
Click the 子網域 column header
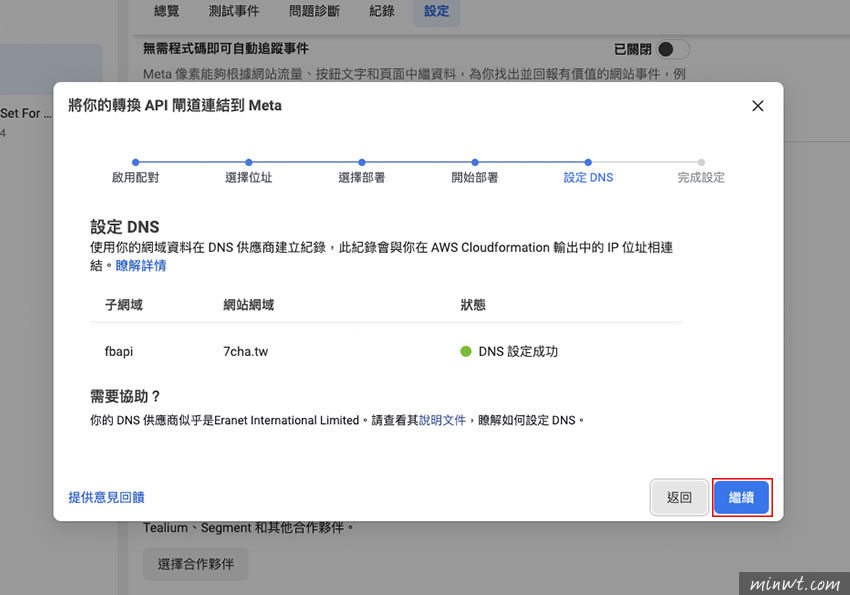tap(124, 305)
